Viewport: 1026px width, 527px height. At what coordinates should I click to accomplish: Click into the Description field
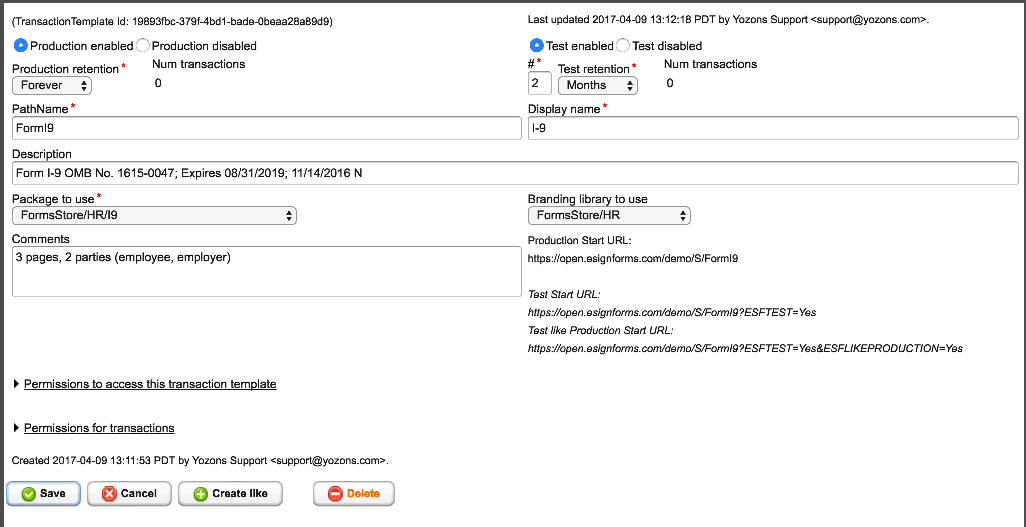click(x=514, y=173)
